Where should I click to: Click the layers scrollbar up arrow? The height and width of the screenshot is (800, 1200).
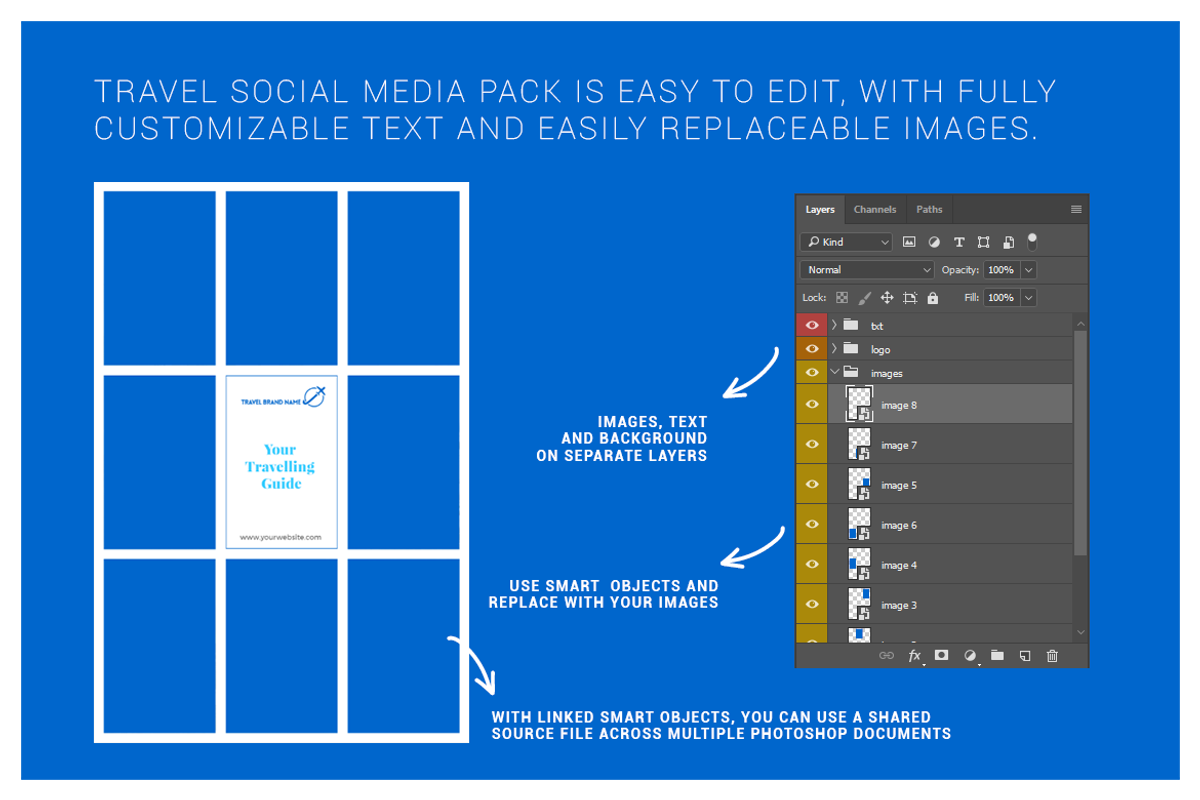(x=1080, y=323)
